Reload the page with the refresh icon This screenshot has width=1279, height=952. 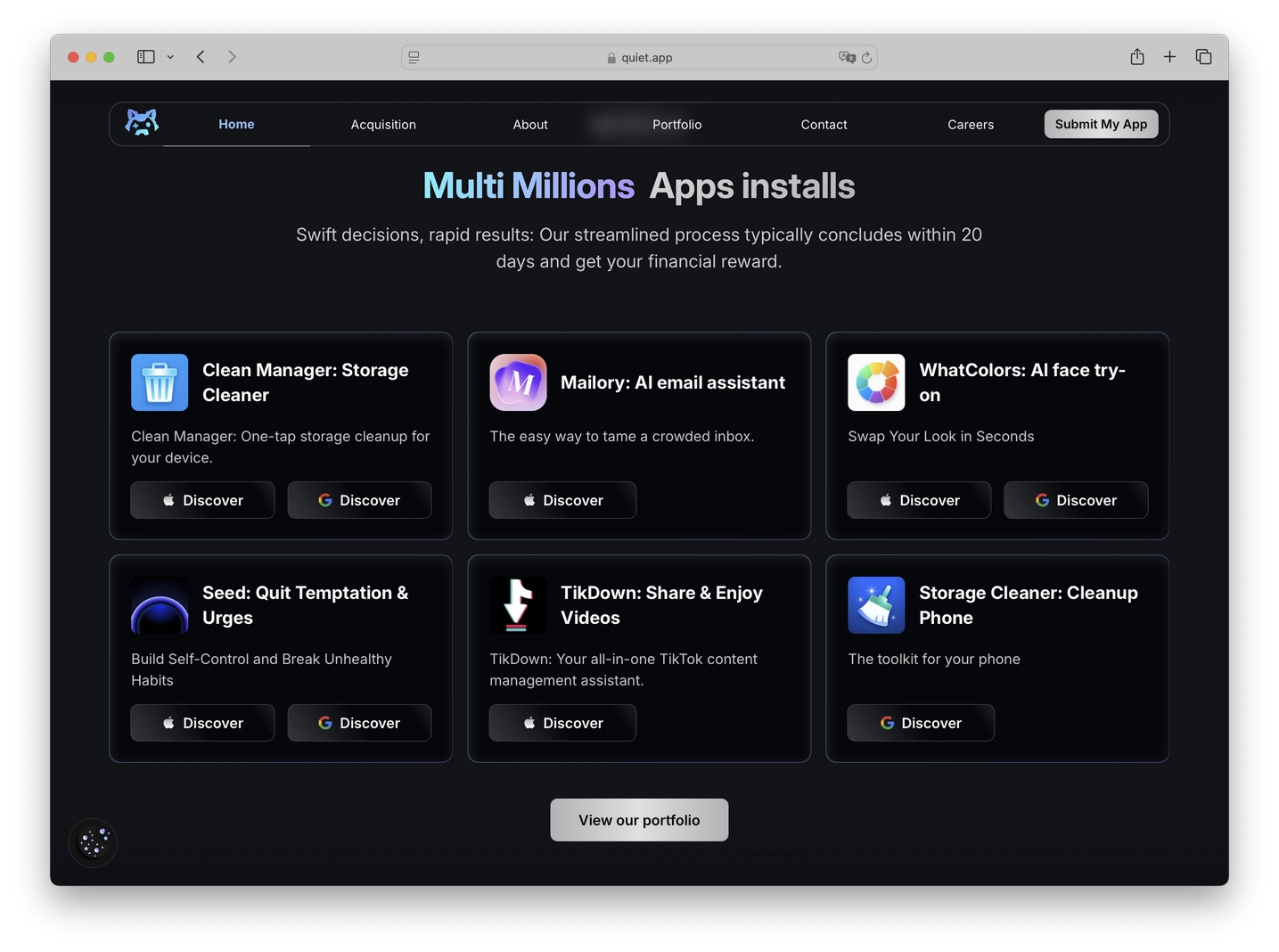866,58
